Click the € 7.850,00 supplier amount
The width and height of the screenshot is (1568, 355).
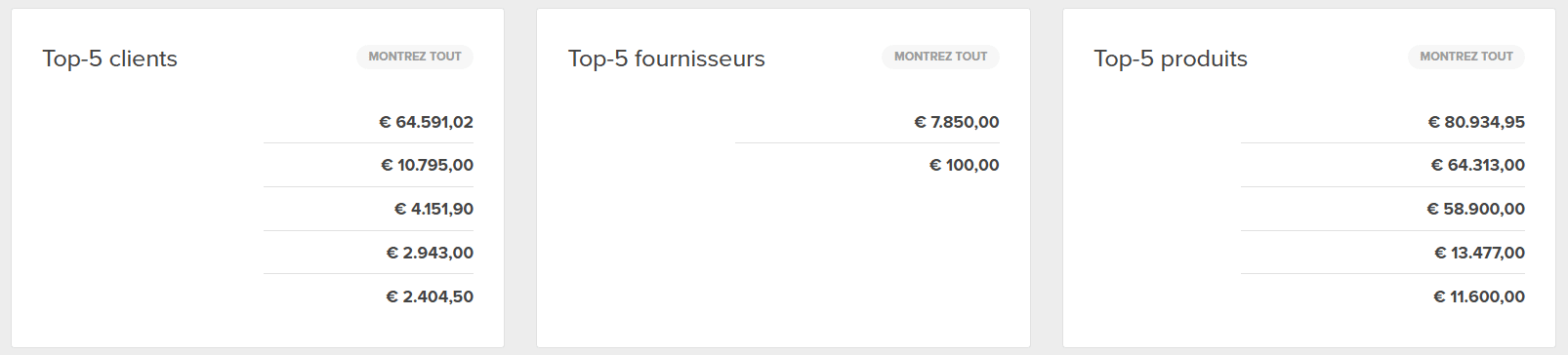(957, 122)
